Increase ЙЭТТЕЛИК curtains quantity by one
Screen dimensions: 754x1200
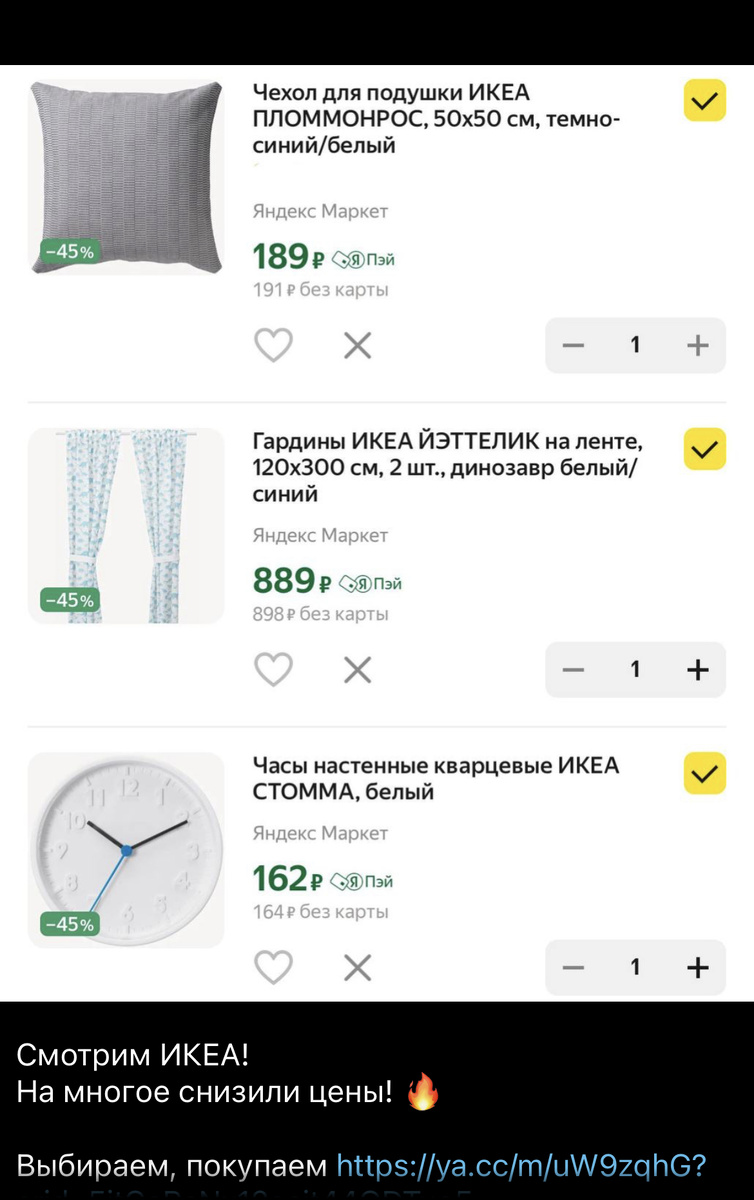click(x=697, y=669)
